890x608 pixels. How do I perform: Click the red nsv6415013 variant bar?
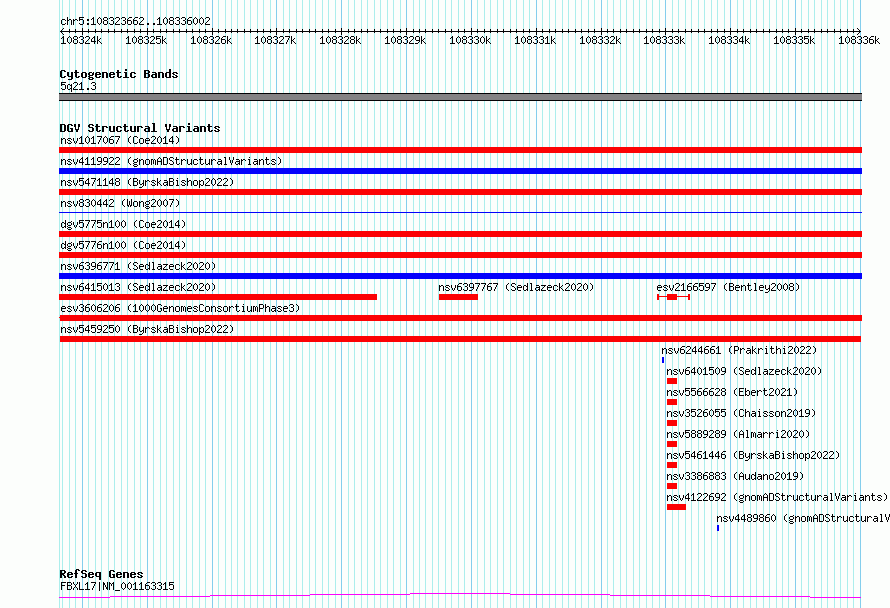pyautogui.click(x=218, y=297)
